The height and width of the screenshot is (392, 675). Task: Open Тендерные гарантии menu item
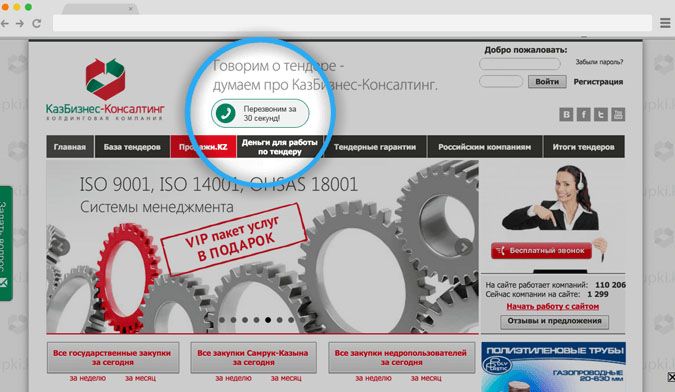point(375,147)
